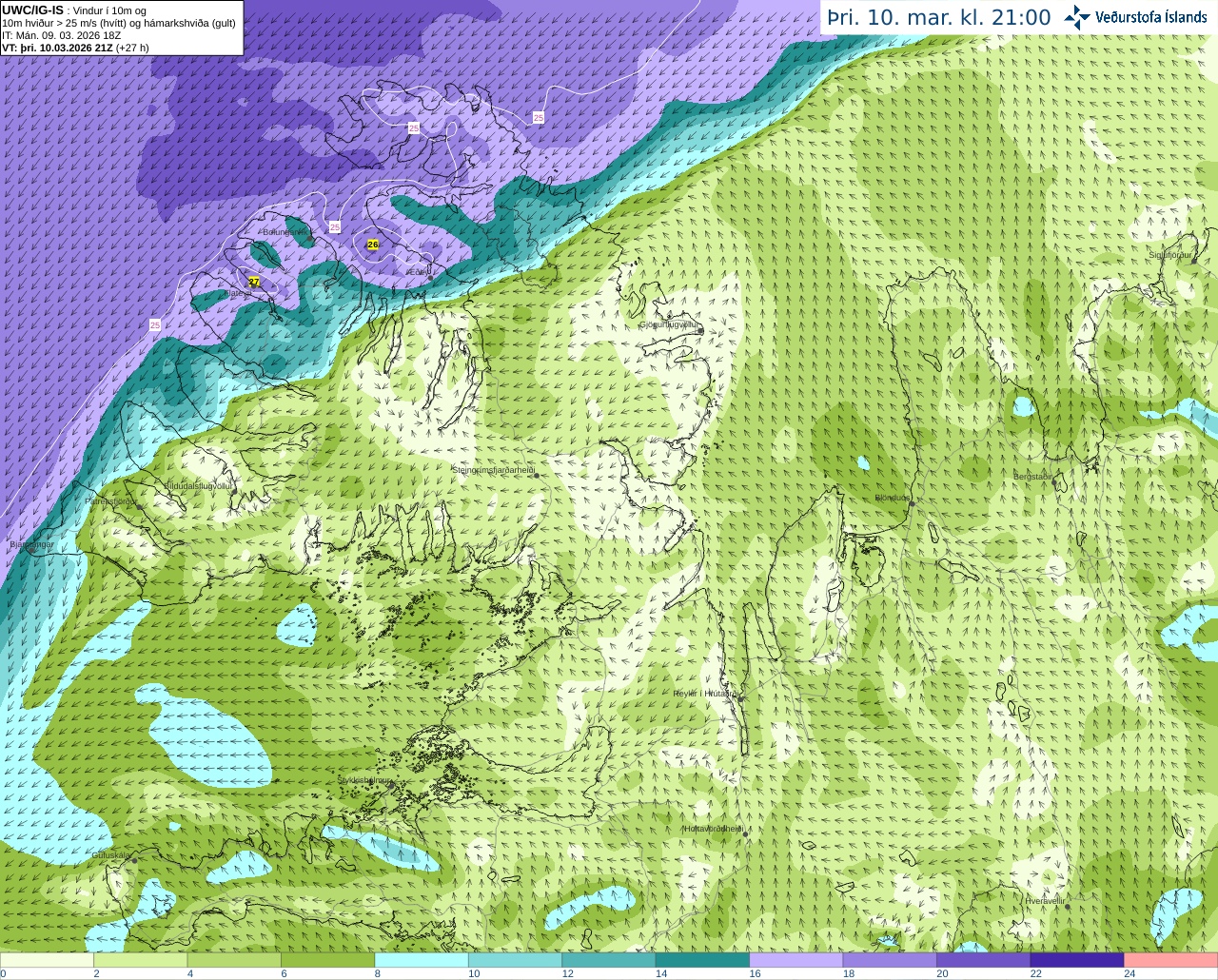Click the legend tick value 16
This screenshot has height=980, width=1218.
755,973
